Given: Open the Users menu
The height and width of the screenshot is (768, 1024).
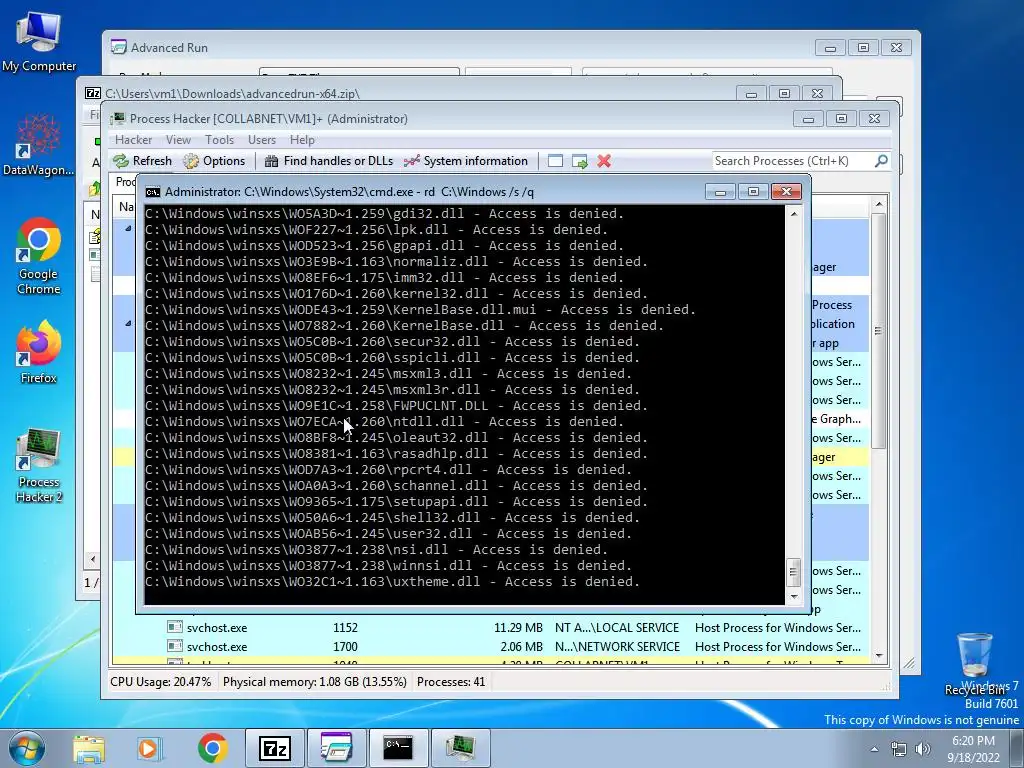Looking at the screenshot, I should pyautogui.click(x=262, y=140).
